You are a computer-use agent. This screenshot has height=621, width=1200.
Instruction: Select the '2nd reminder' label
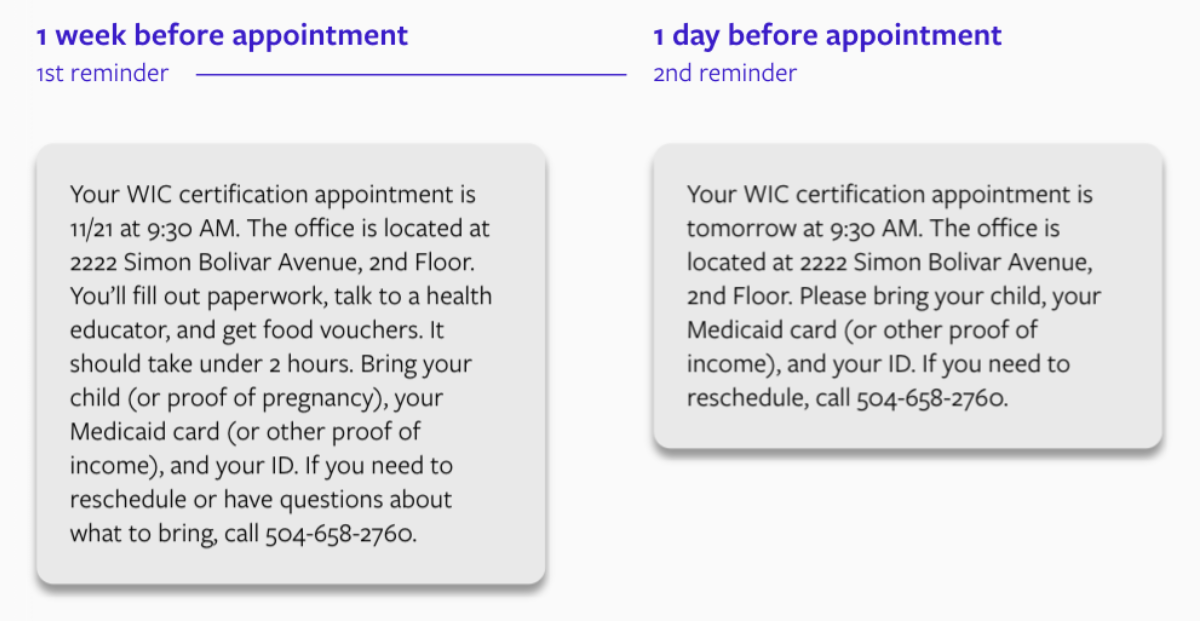point(725,73)
